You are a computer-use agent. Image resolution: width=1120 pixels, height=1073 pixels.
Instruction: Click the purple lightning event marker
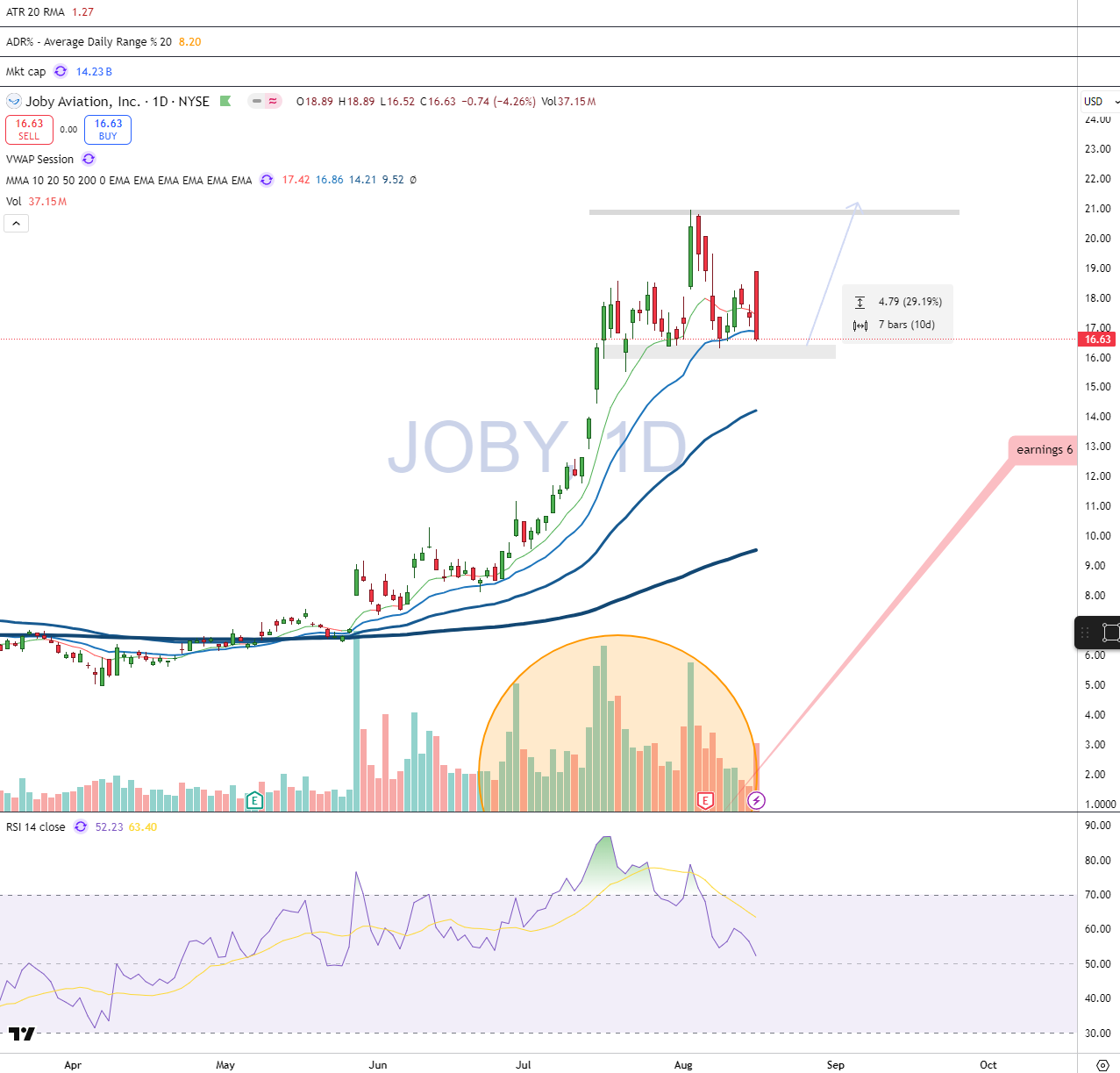tap(757, 800)
